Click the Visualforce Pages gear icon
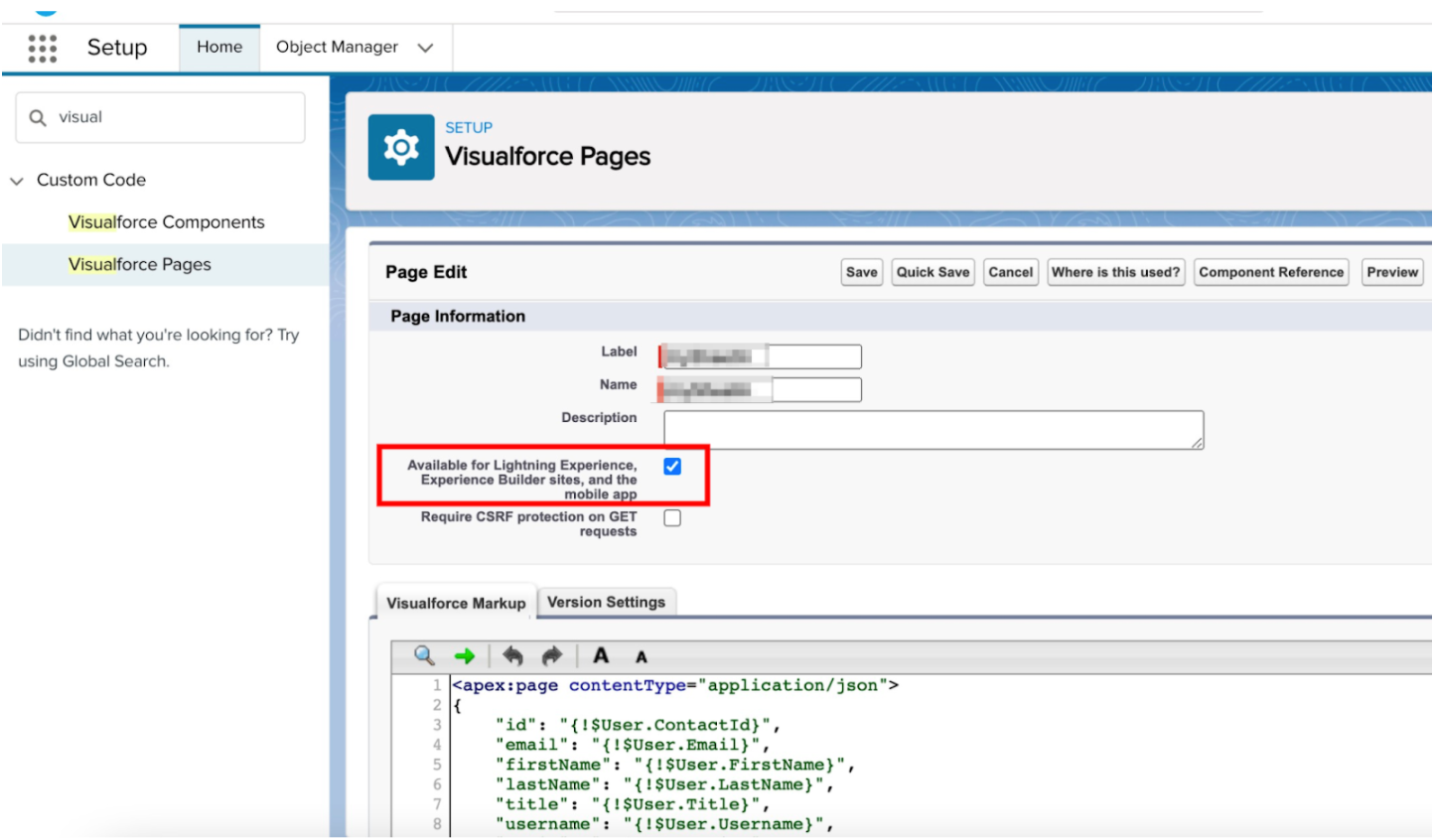This screenshot has height=840, width=1434. (x=401, y=147)
